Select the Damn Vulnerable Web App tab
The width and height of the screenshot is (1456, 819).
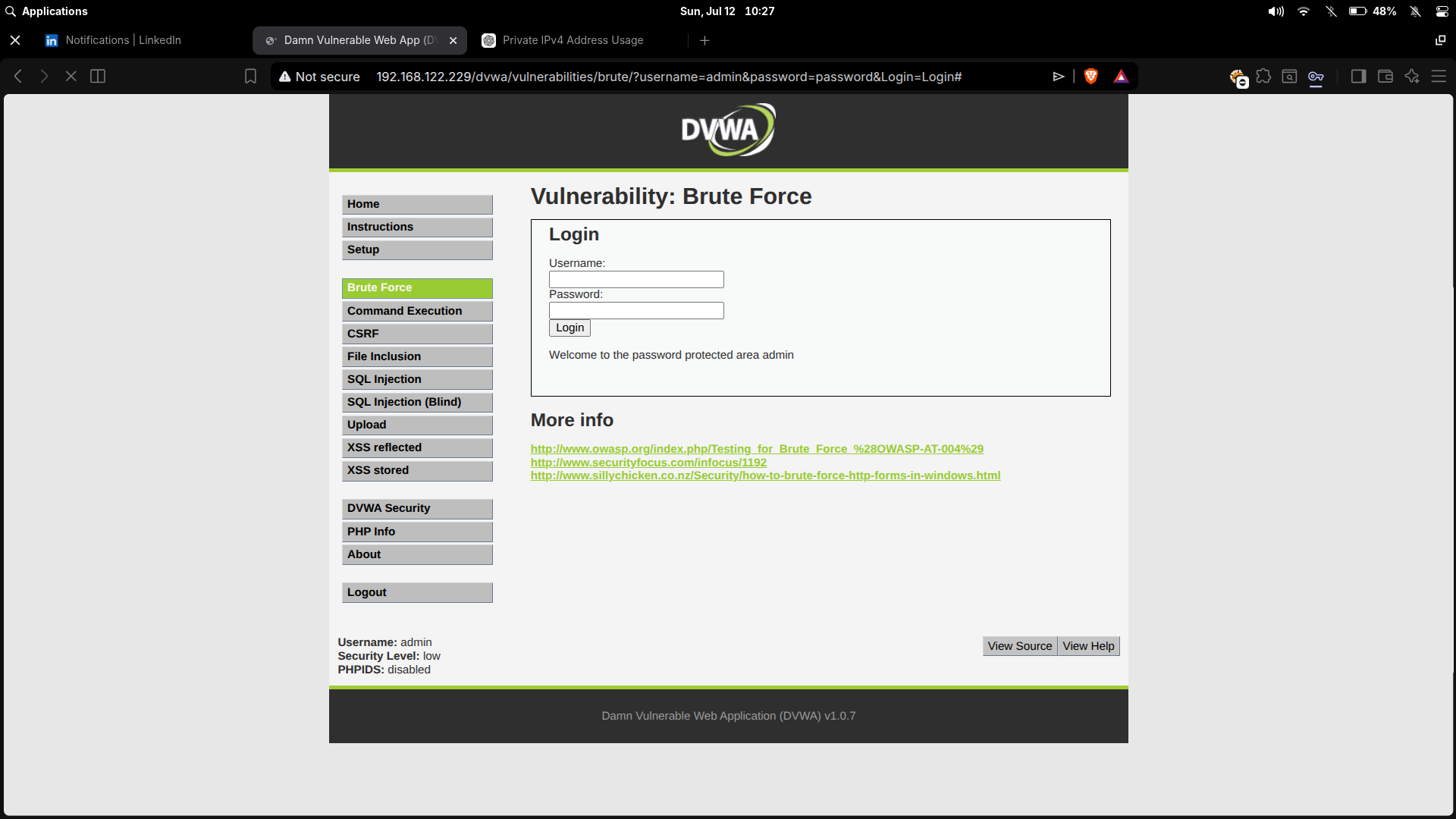pyautogui.click(x=359, y=40)
